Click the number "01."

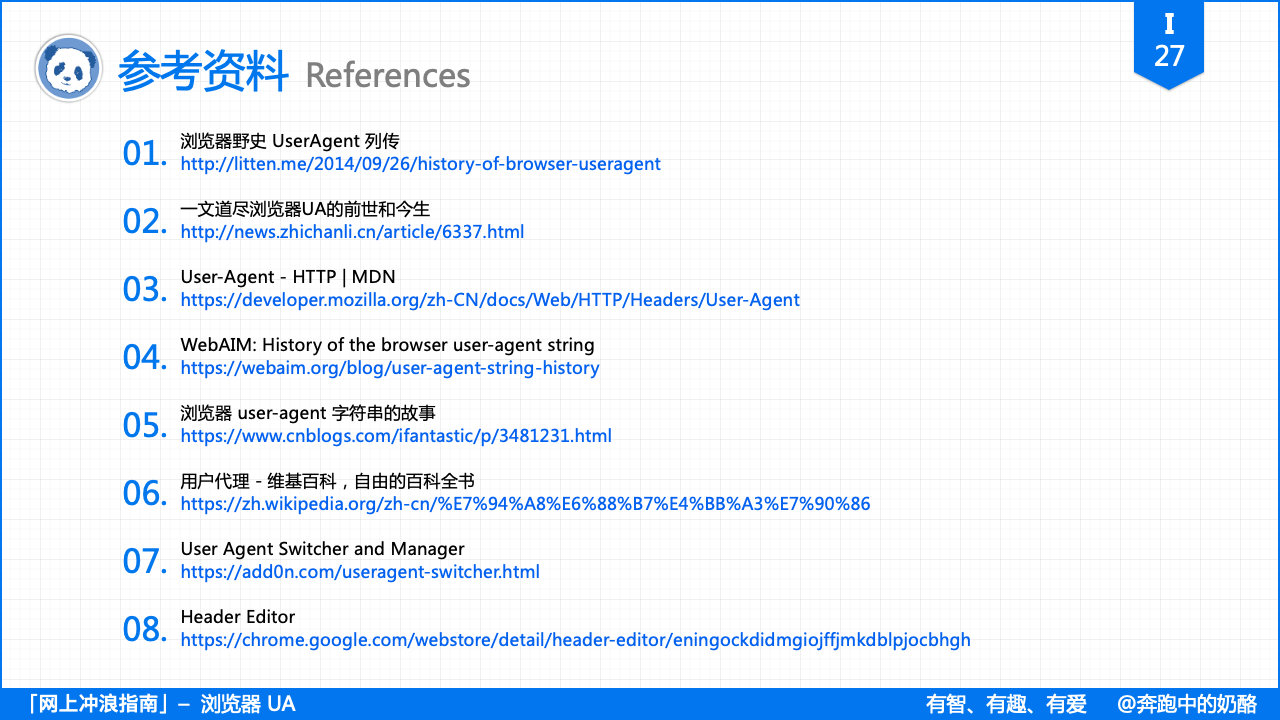(144, 153)
